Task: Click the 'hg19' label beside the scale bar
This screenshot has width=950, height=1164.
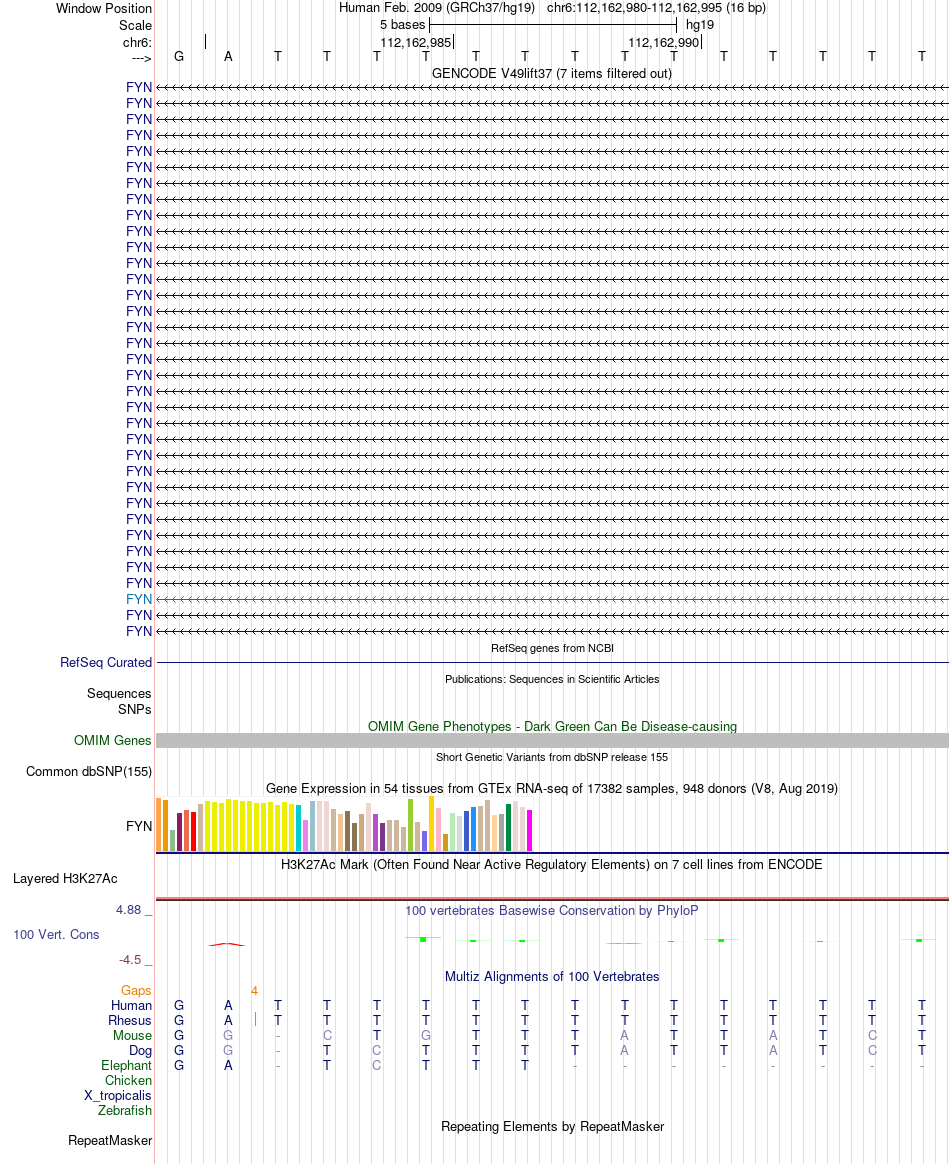Action: point(700,24)
